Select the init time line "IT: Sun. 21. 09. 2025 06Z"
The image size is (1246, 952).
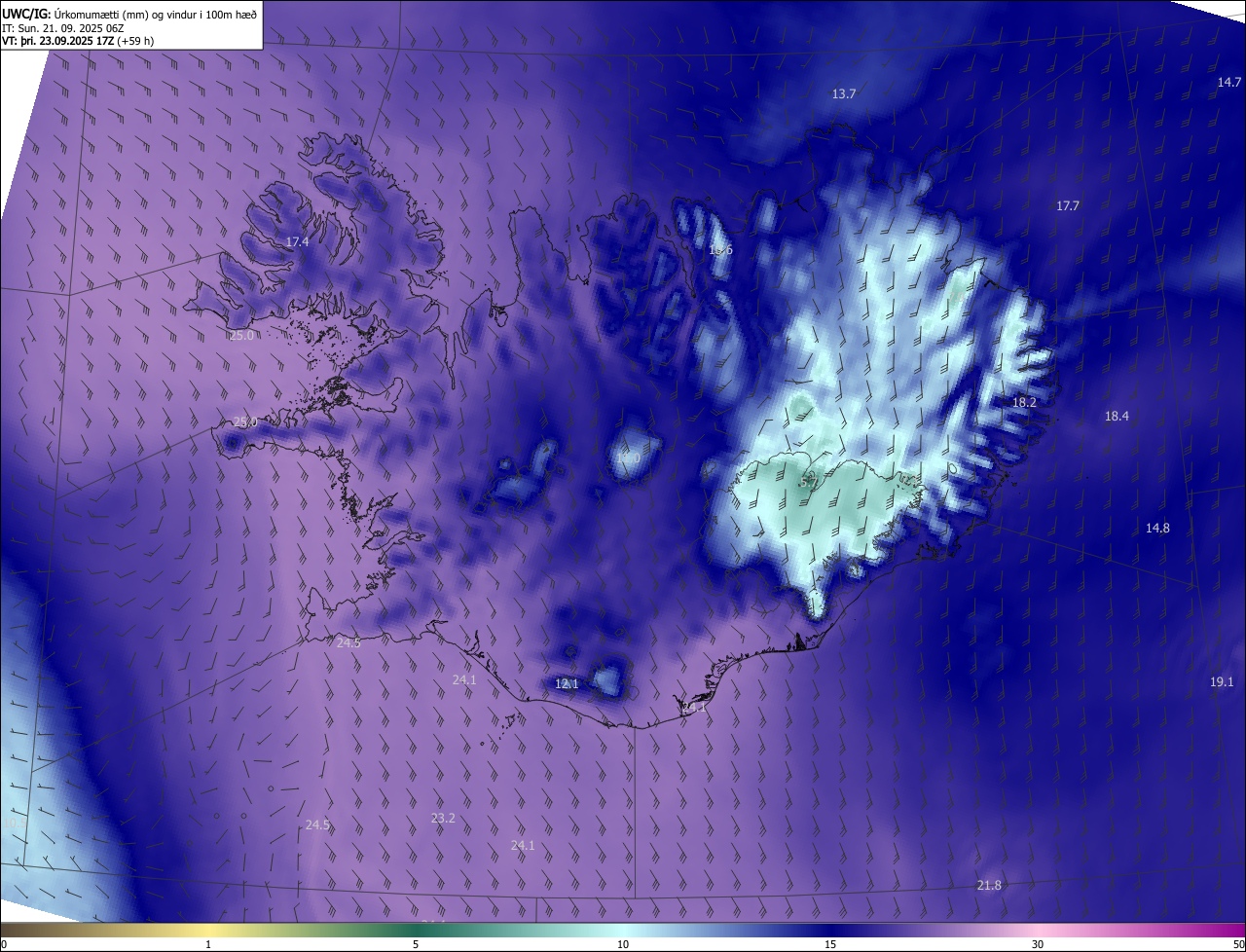tap(63, 27)
